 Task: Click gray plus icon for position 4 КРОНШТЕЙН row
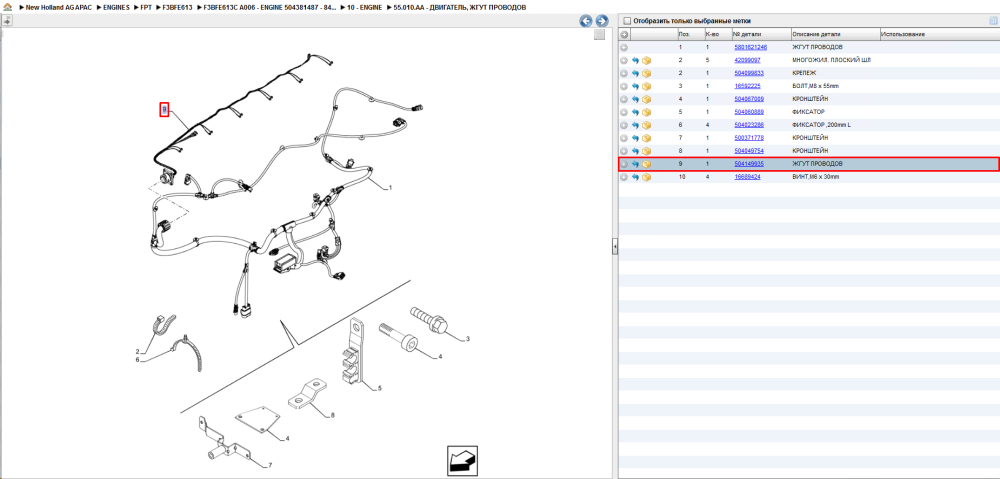tap(624, 99)
